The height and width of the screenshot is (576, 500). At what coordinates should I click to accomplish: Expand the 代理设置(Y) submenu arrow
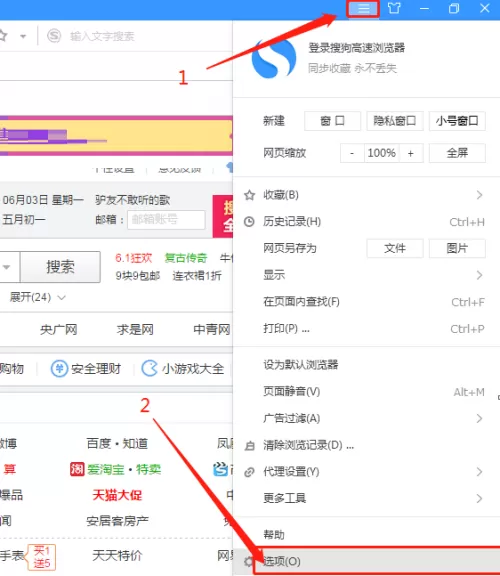[x=479, y=472]
